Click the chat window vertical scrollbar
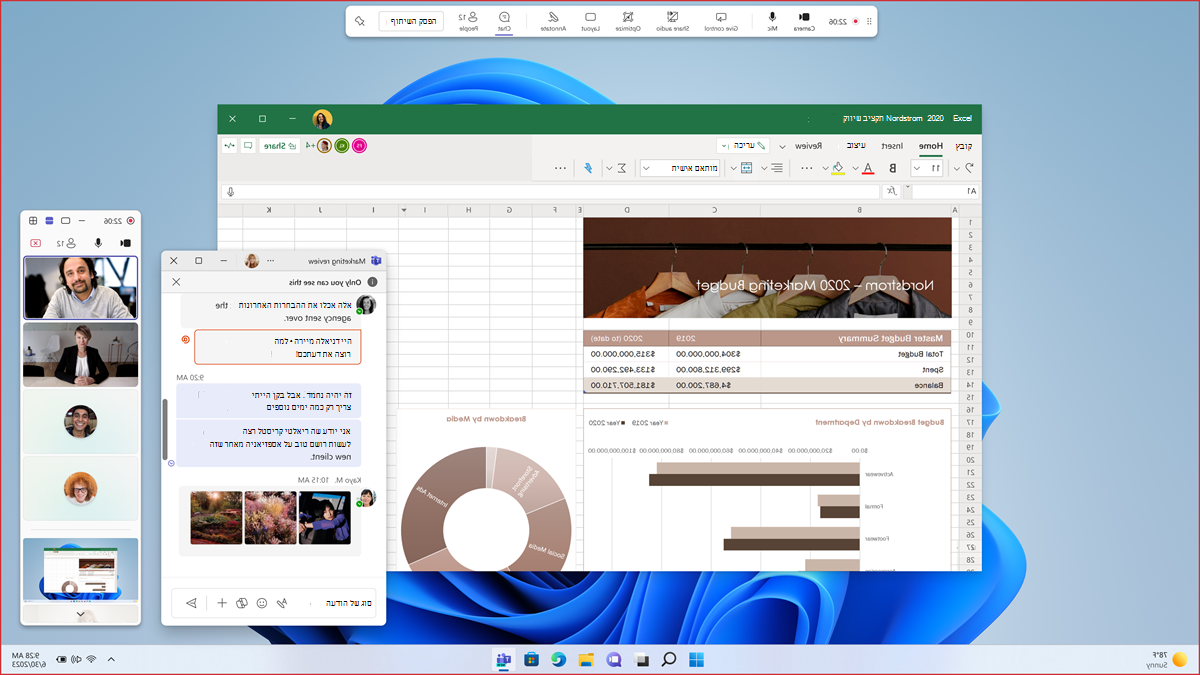Viewport: 1200px width, 675px height. [x=166, y=430]
